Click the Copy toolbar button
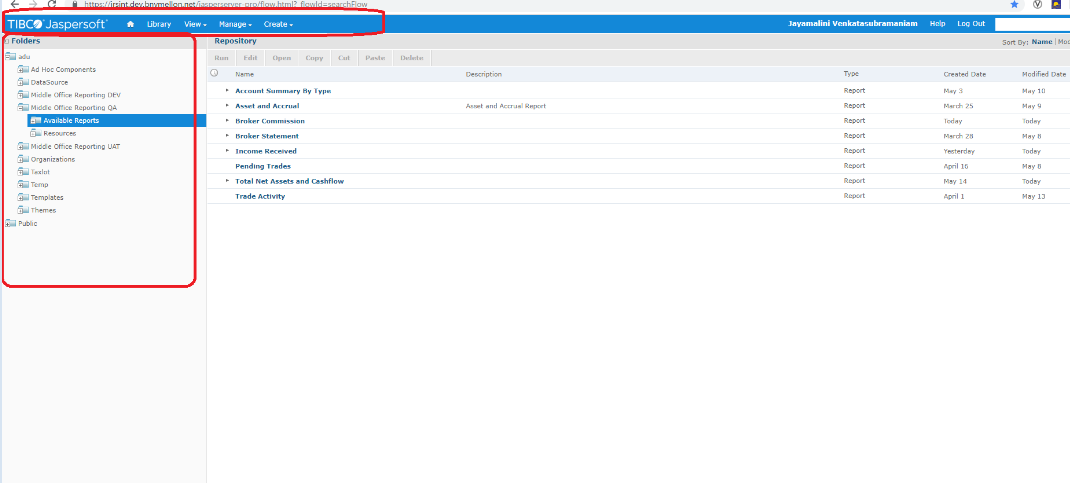The height and width of the screenshot is (483, 1070). coord(315,58)
